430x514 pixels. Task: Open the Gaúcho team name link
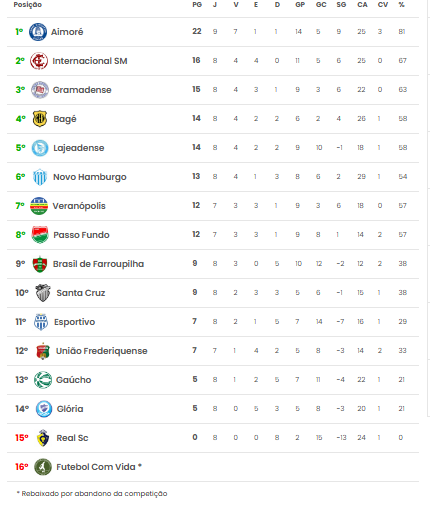point(74,380)
